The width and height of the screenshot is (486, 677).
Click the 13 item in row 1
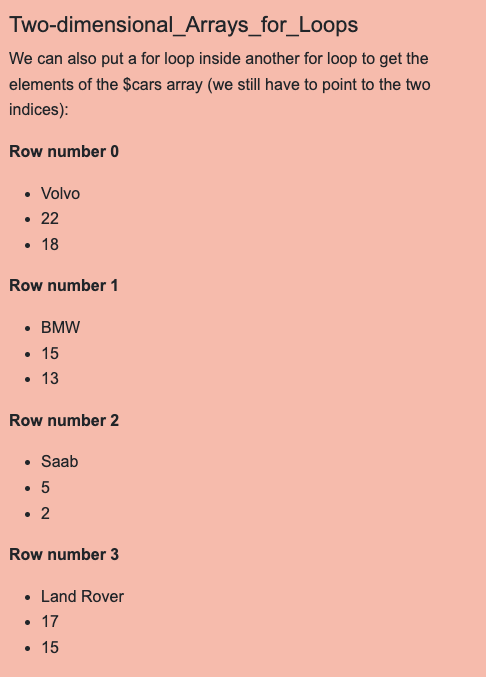[x=50, y=379]
